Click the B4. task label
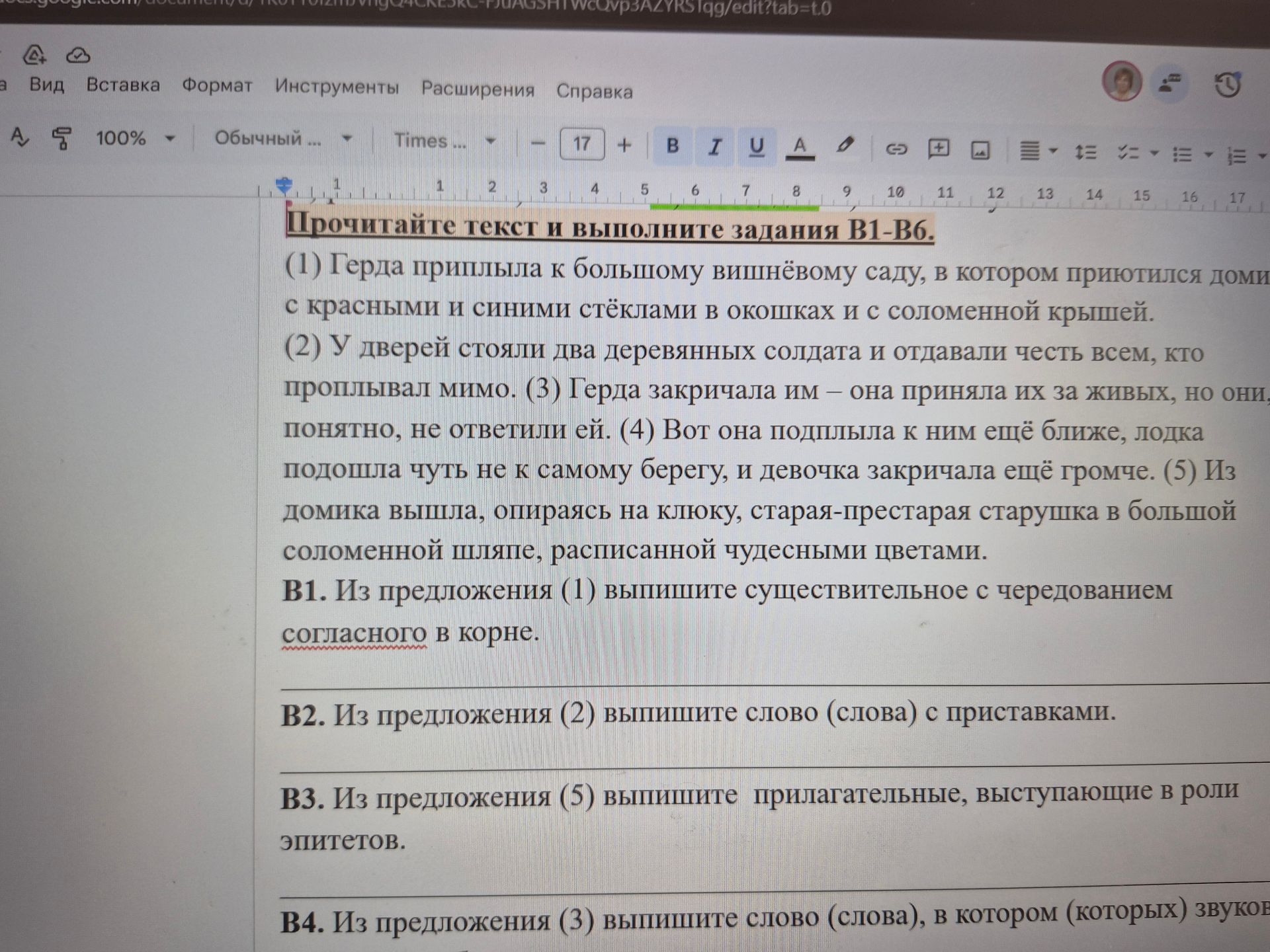This screenshot has height=952, width=1270. (302, 923)
